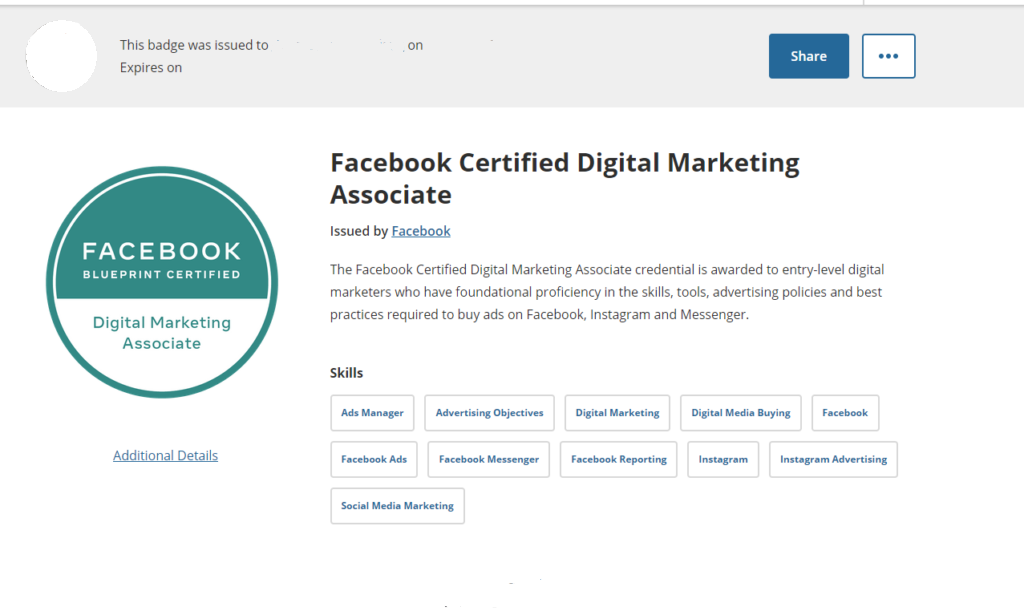The width and height of the screenshot is (1024, 611).
Task: Select the Digital Marketing skill tag
Action: pyautogui.click(x=617, y=412)
